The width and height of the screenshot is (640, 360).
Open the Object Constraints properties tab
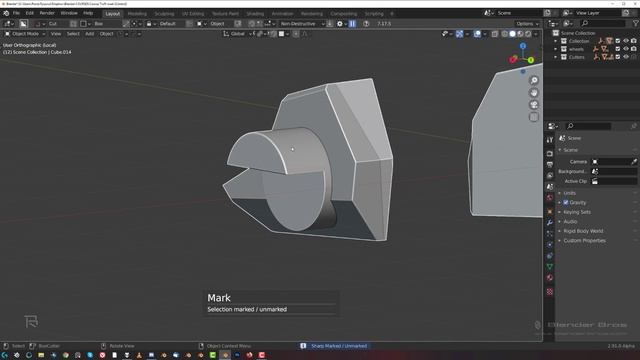point(550,256)
